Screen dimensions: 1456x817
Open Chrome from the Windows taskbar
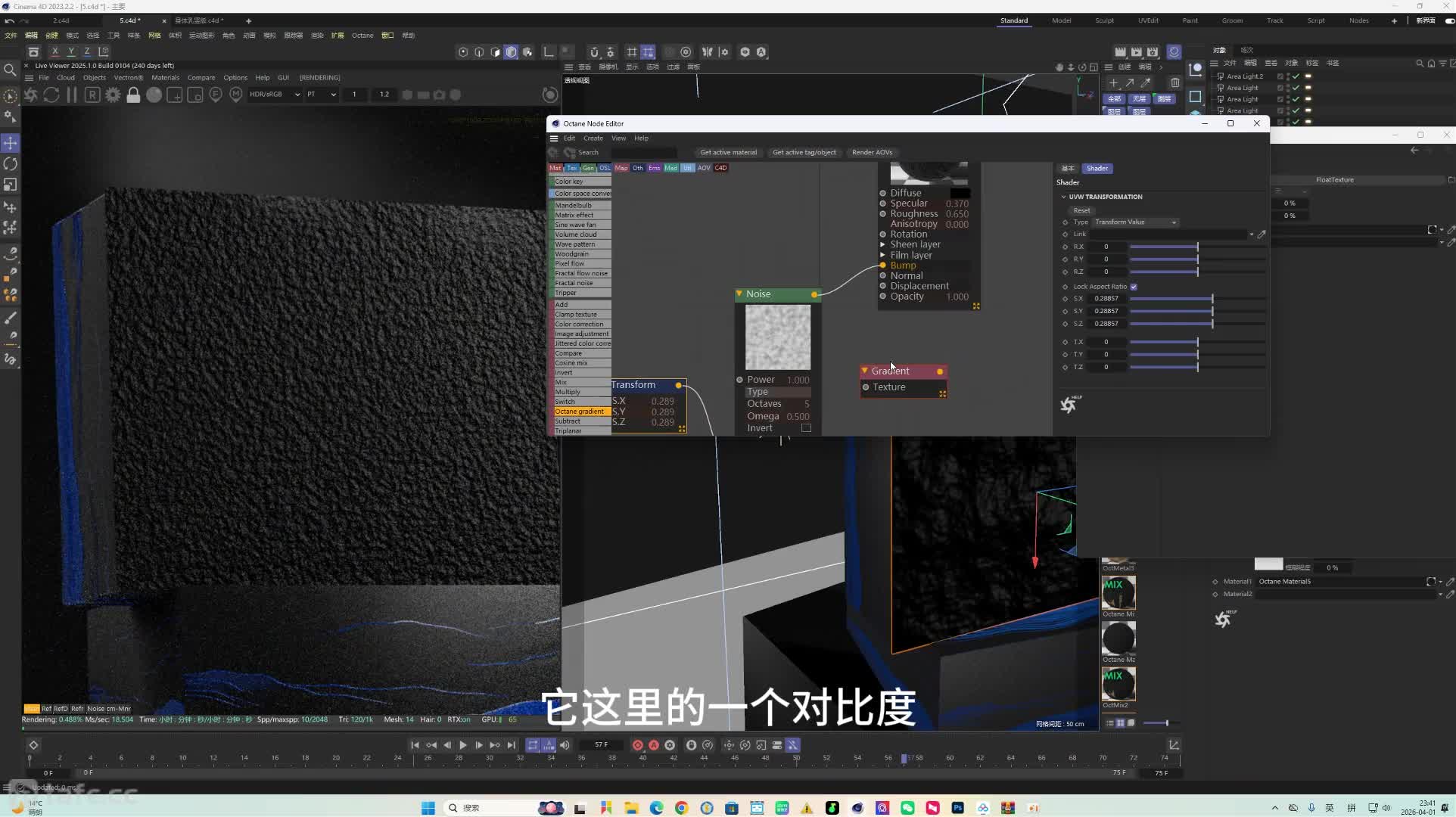(681, 808)
